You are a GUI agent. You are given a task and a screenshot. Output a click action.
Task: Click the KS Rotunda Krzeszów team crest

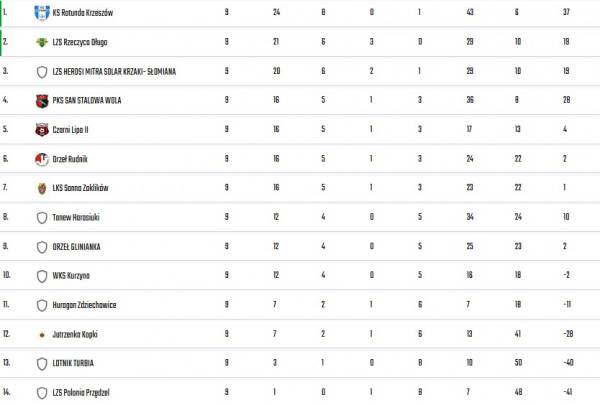(41, 13)
